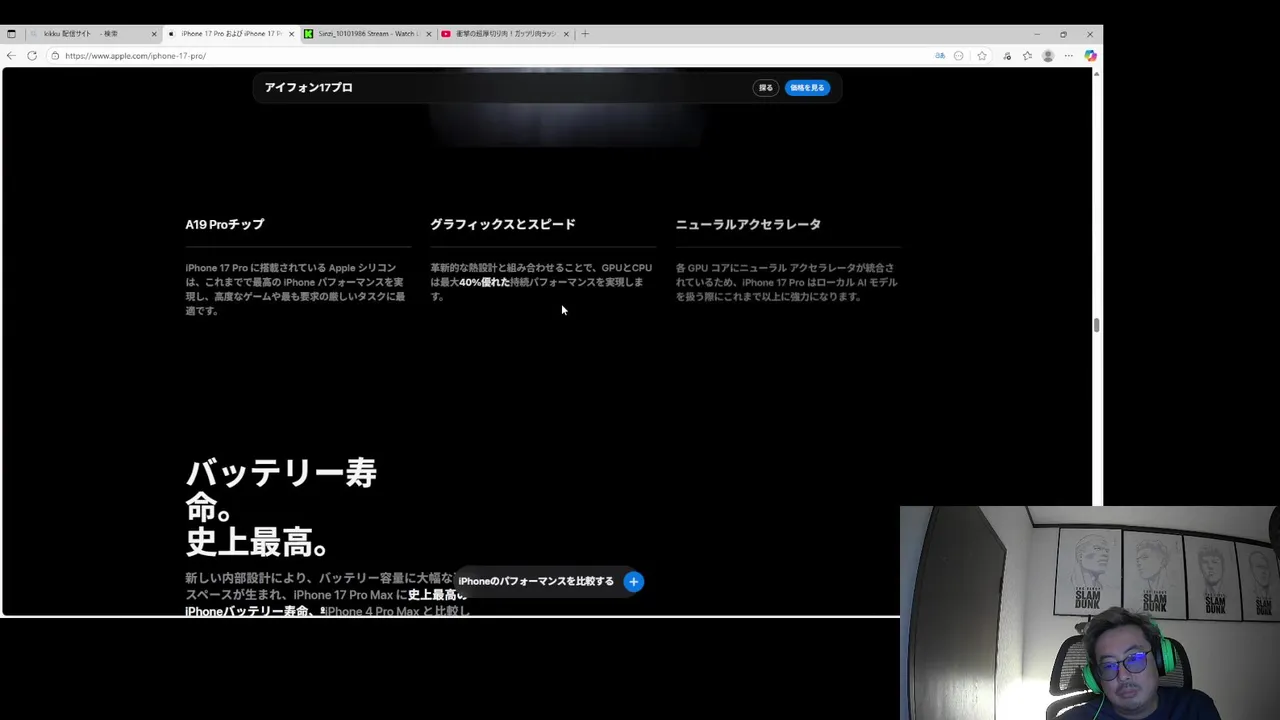The height and width of the screenshot is (720, 1280).
Task: Restore down the browser window
Action: (x=1063, y=34)
